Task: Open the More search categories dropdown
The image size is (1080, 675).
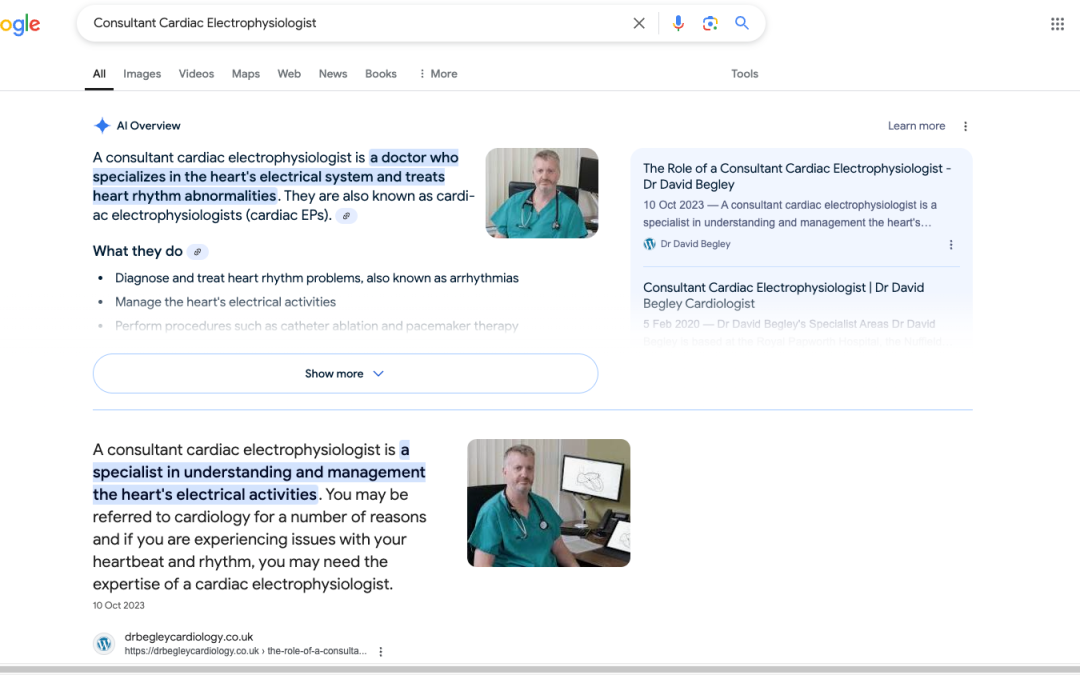Action: click(x=437, y=73)
